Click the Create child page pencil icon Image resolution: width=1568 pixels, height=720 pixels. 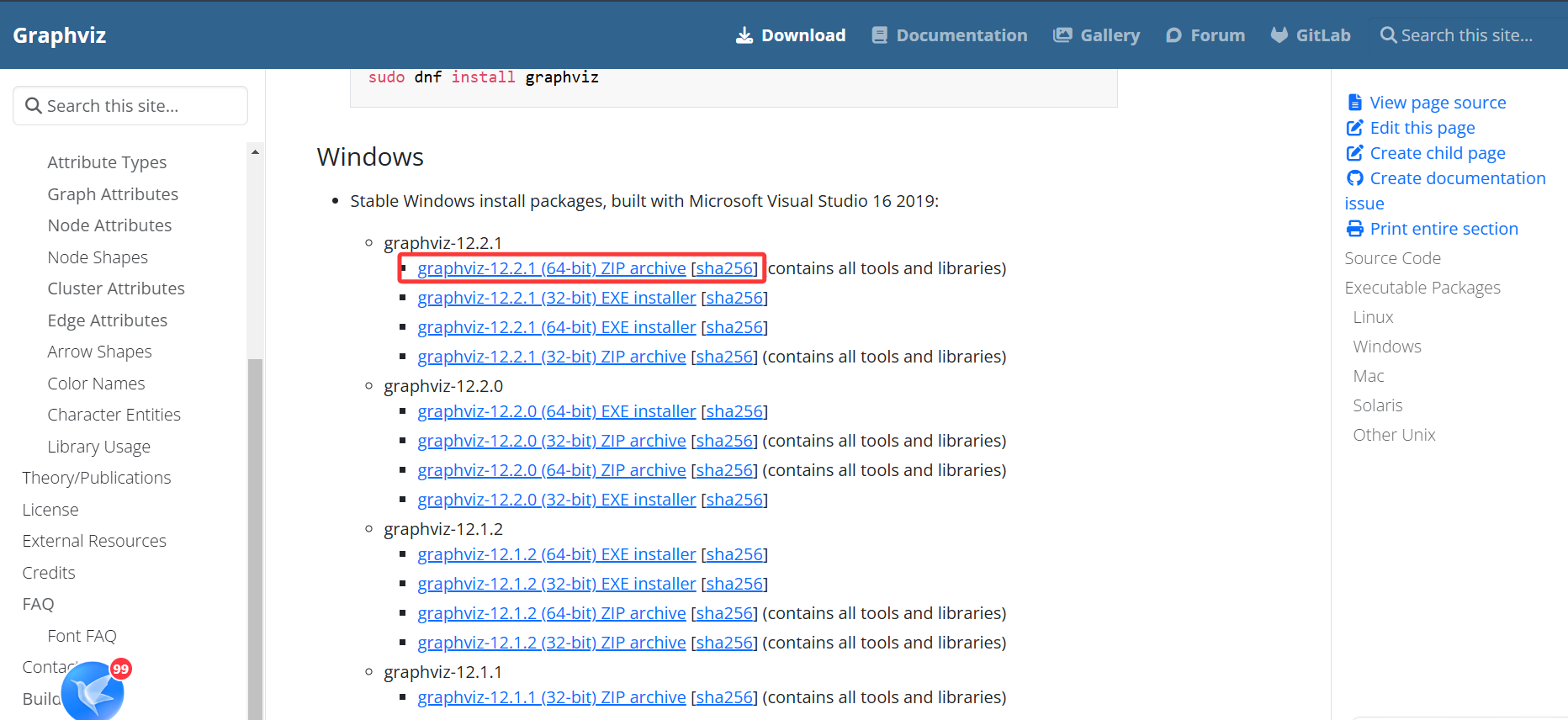tap(1354, 153)
